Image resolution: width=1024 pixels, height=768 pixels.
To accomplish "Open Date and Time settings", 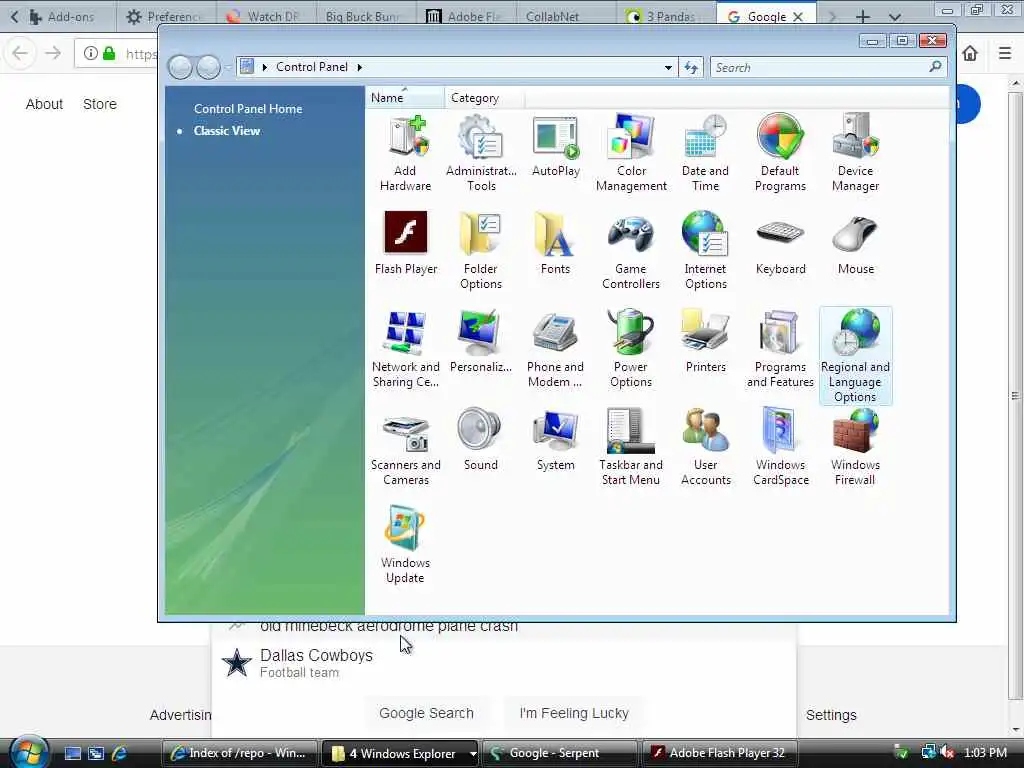I will pyautogui.click(x=705, y=153).
